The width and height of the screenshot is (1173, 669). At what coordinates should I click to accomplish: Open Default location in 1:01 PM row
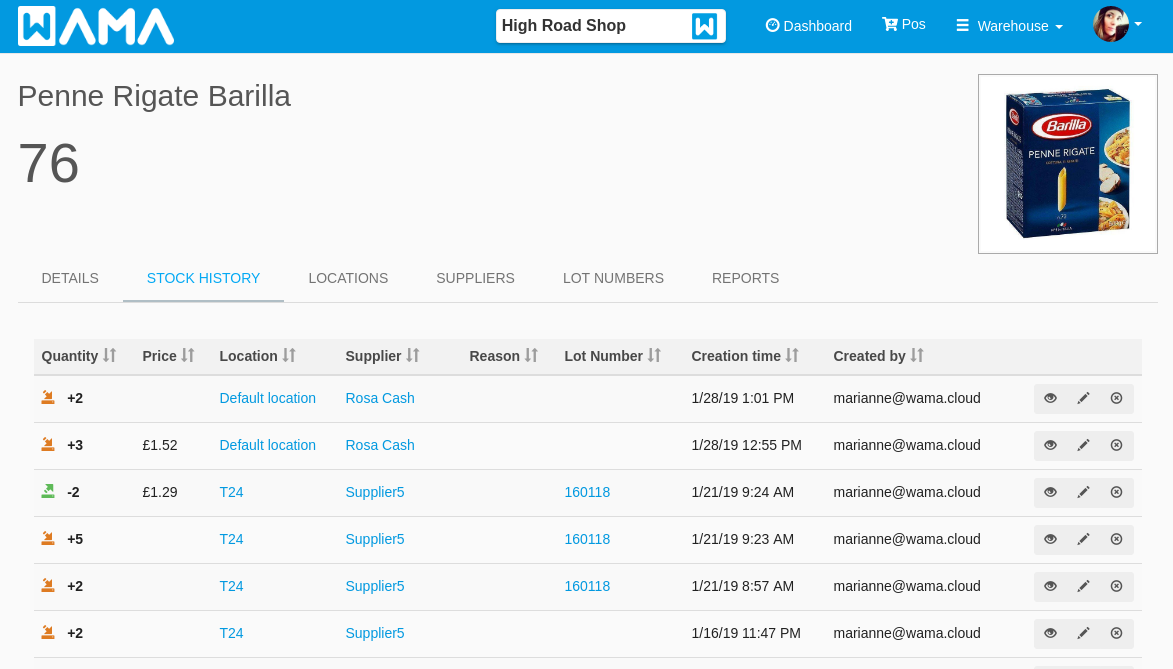[x=267, y=398]
